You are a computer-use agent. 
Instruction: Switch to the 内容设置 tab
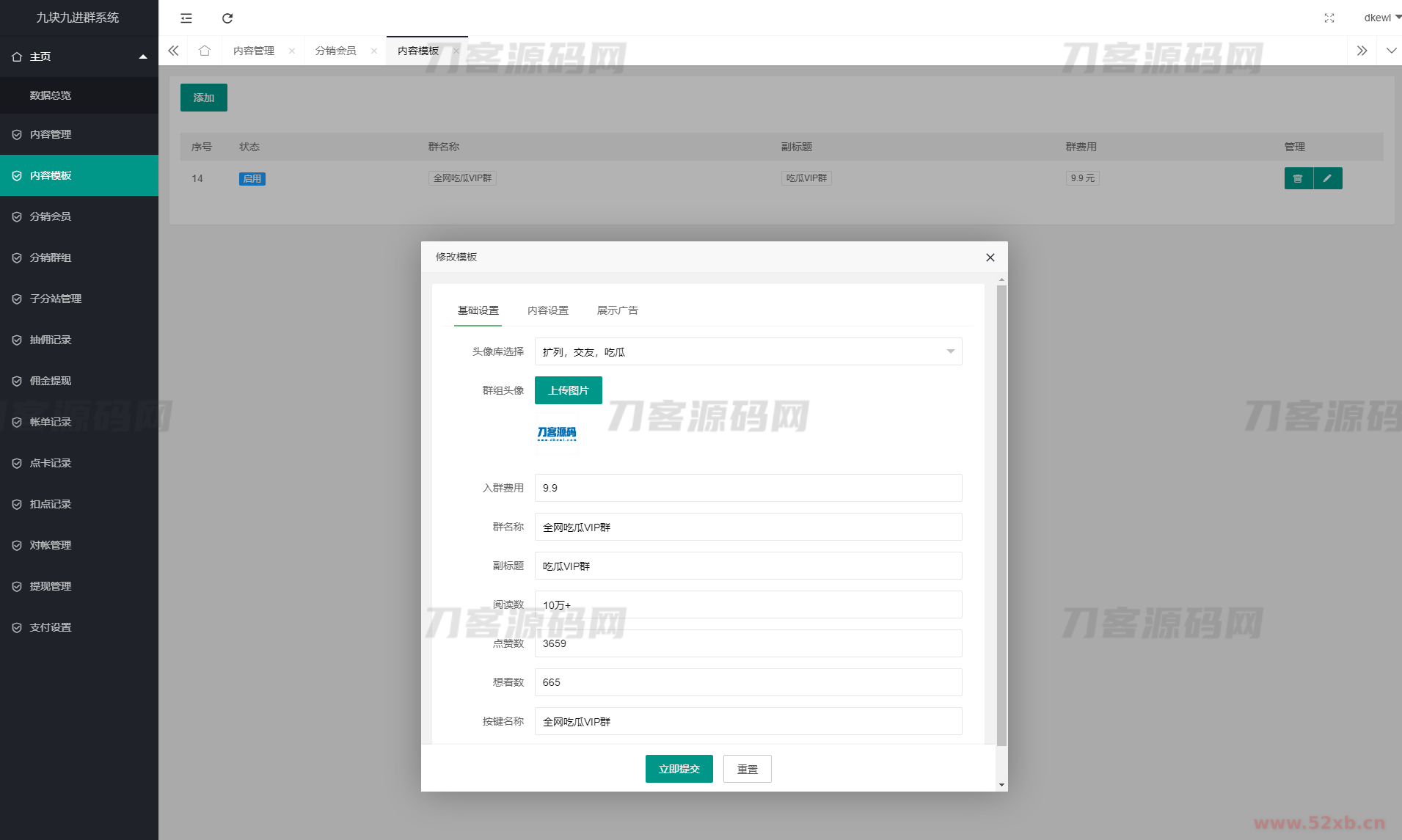click(x=547, y=310)
